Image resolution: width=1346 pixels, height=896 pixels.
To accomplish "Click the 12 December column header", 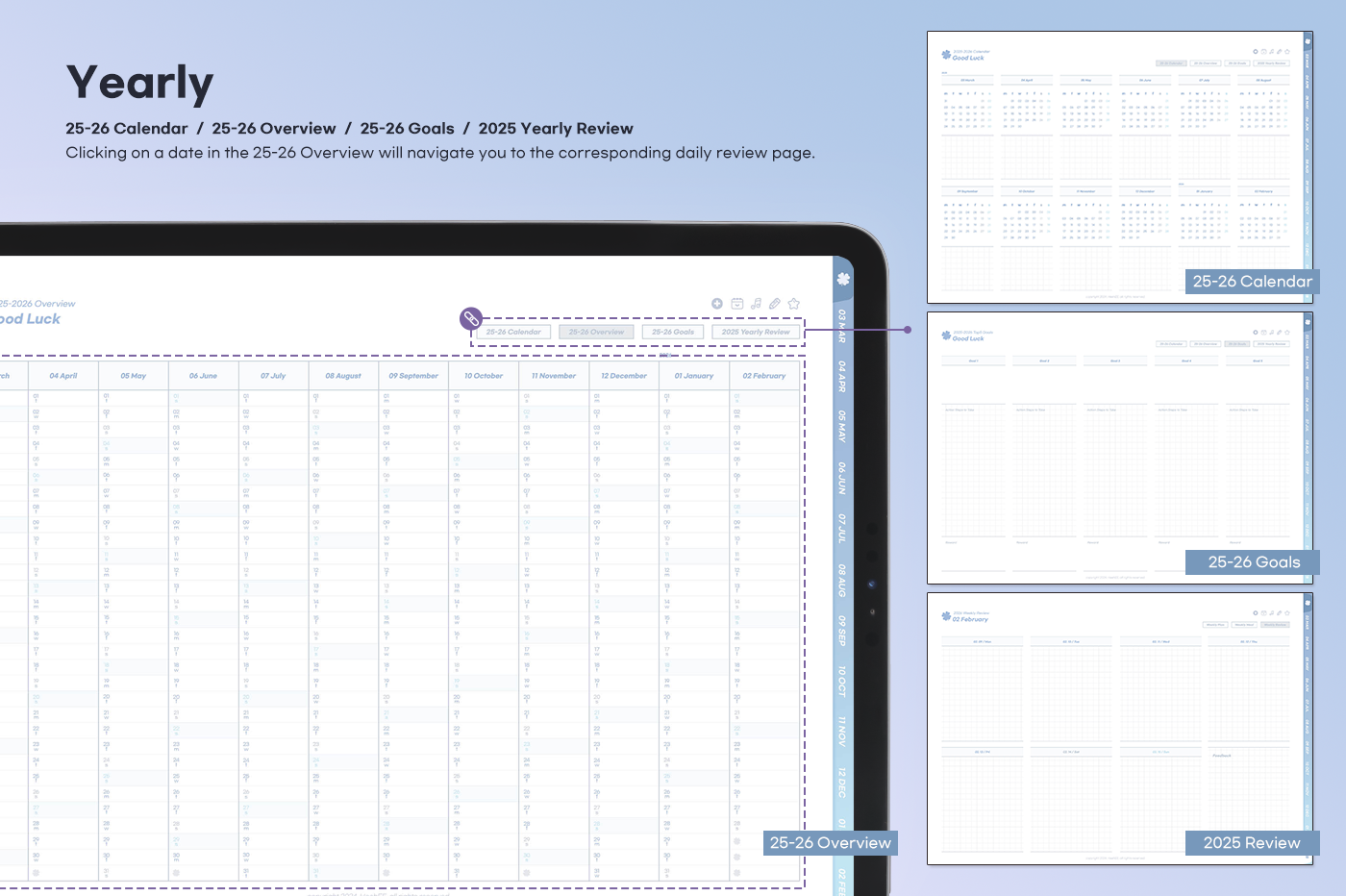I will pyautogui.click(x=624, y=376).
